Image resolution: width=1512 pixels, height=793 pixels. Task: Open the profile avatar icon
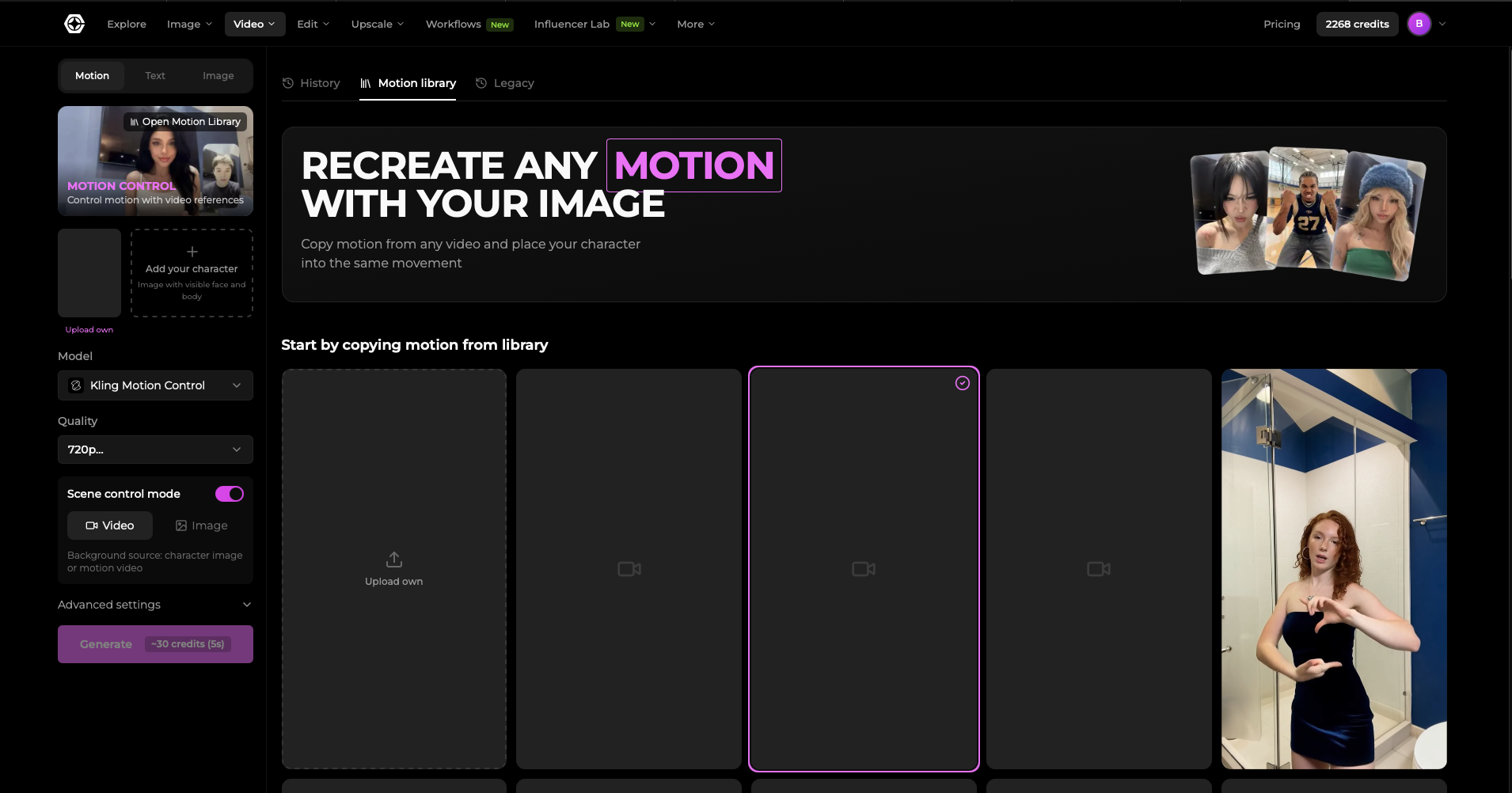coord(1420,23)
